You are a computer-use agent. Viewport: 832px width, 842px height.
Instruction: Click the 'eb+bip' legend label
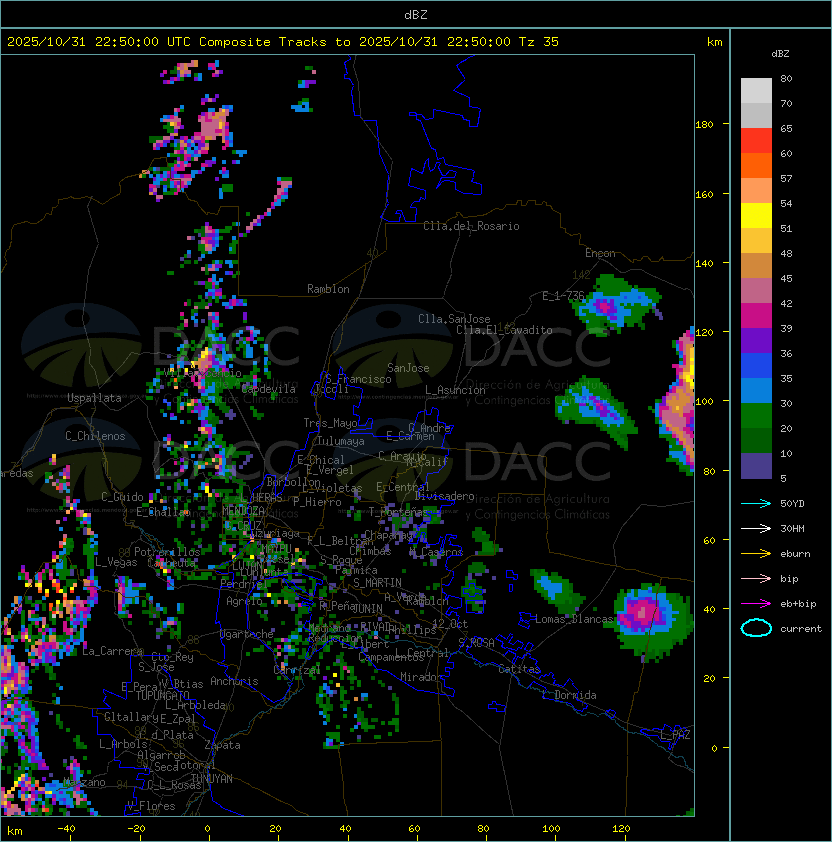pyautogui.click(x=798, y=604)
